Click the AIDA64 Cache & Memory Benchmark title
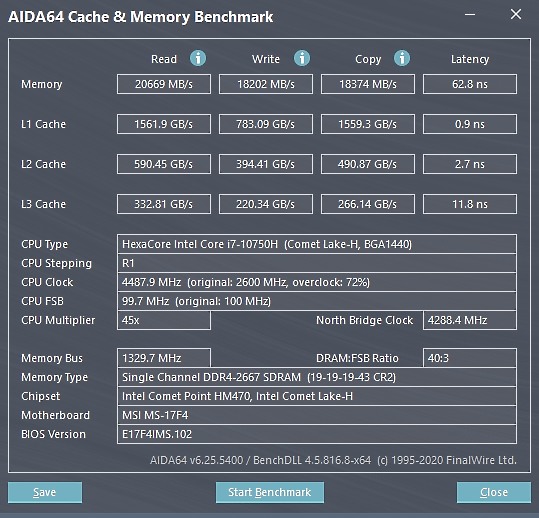 point(141,17)
